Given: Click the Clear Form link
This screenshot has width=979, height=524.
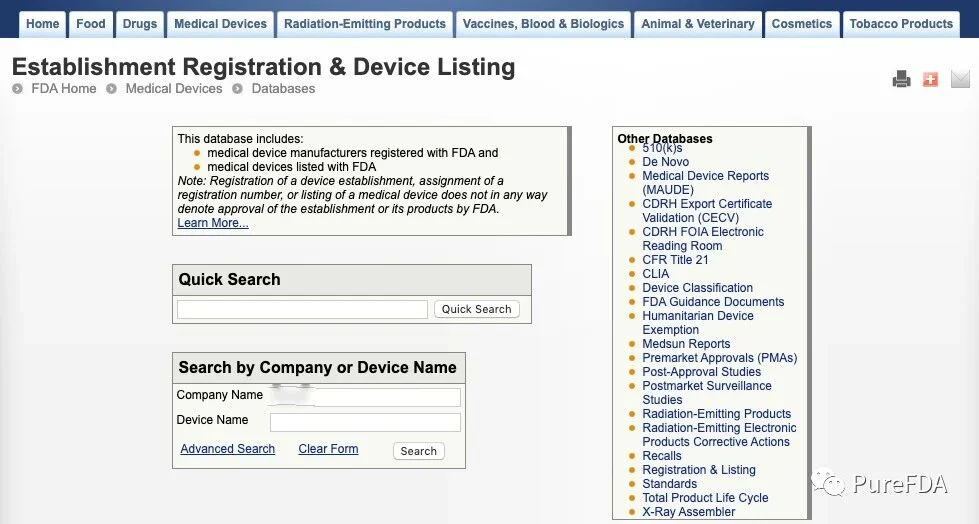Looking at the screenshot, I should [x=328, y=448].
